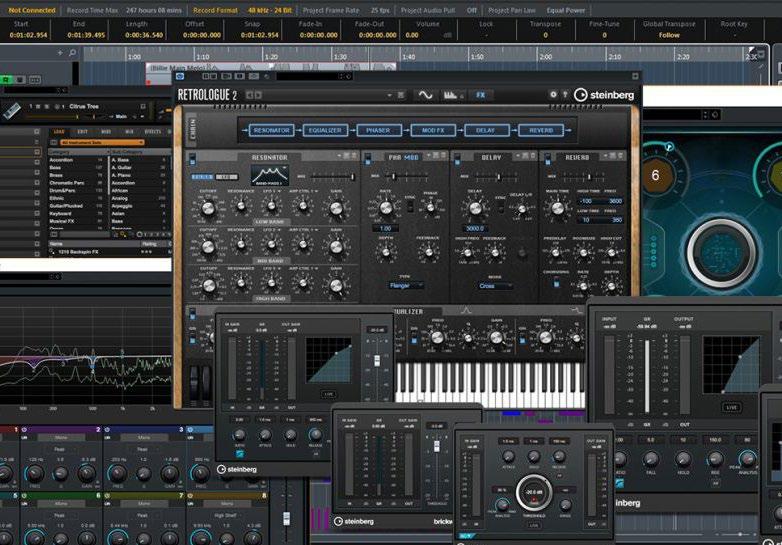
Task: Click the preset save icon beside Retrologue preset field
Action: pos(400,95)
